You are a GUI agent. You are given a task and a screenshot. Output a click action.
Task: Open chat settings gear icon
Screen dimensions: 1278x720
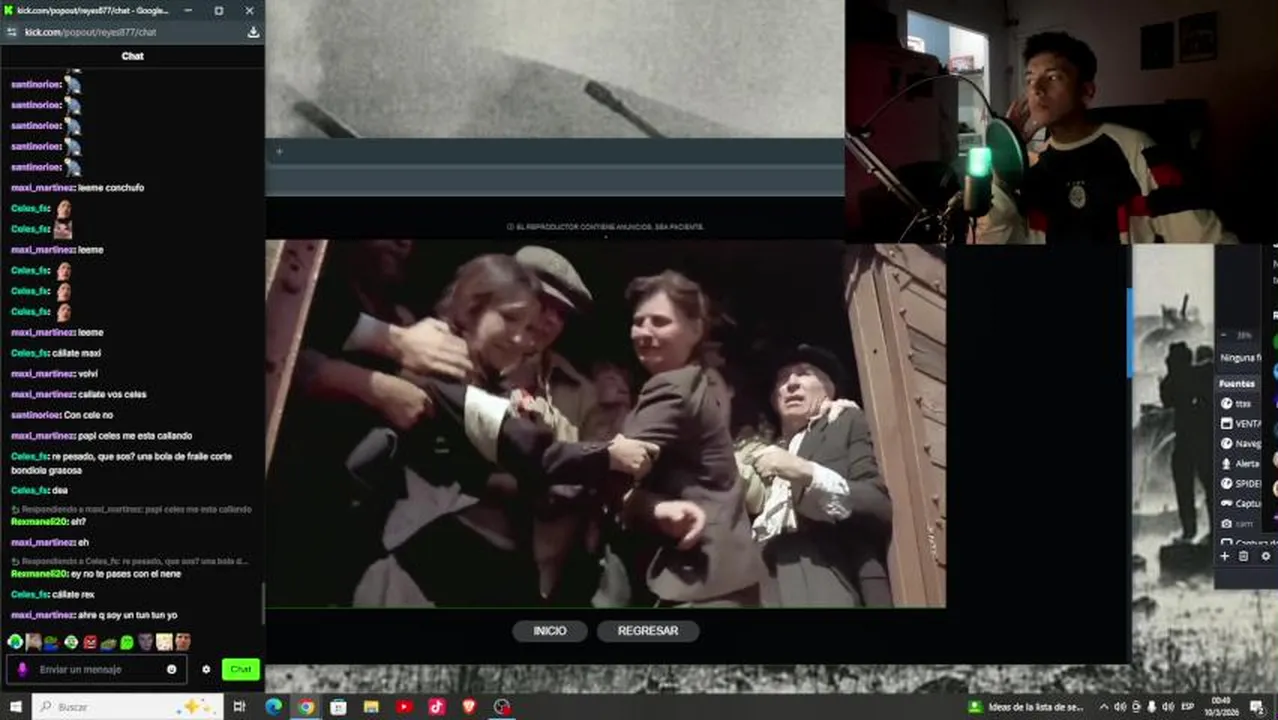206,669
